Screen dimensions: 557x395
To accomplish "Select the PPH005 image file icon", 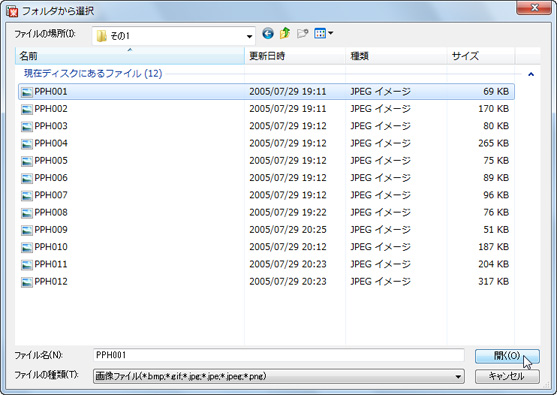I will tap(27, 161).
